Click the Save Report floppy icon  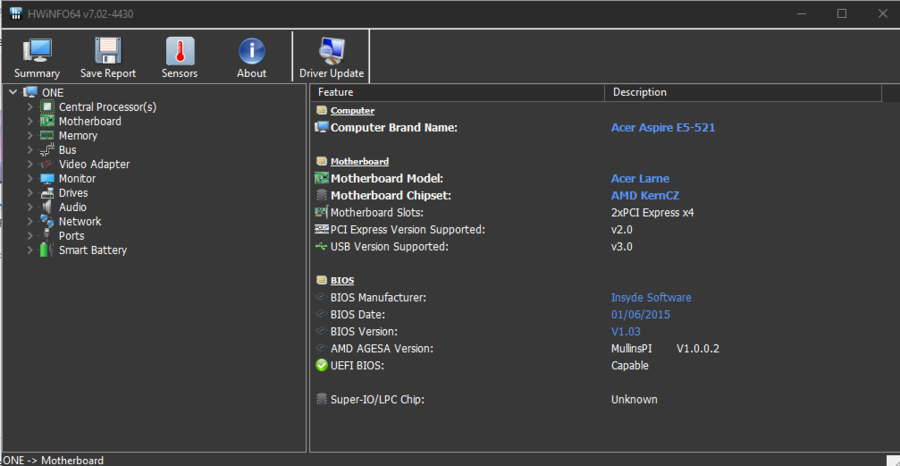coord(107,51)
